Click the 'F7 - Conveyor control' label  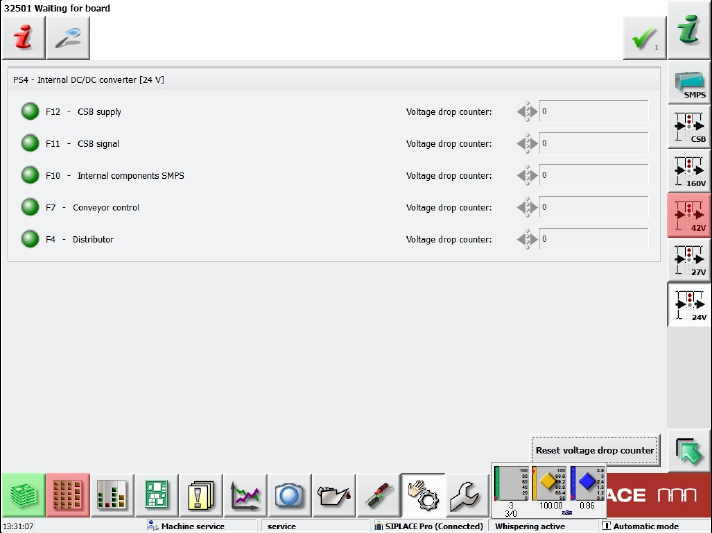92,207
